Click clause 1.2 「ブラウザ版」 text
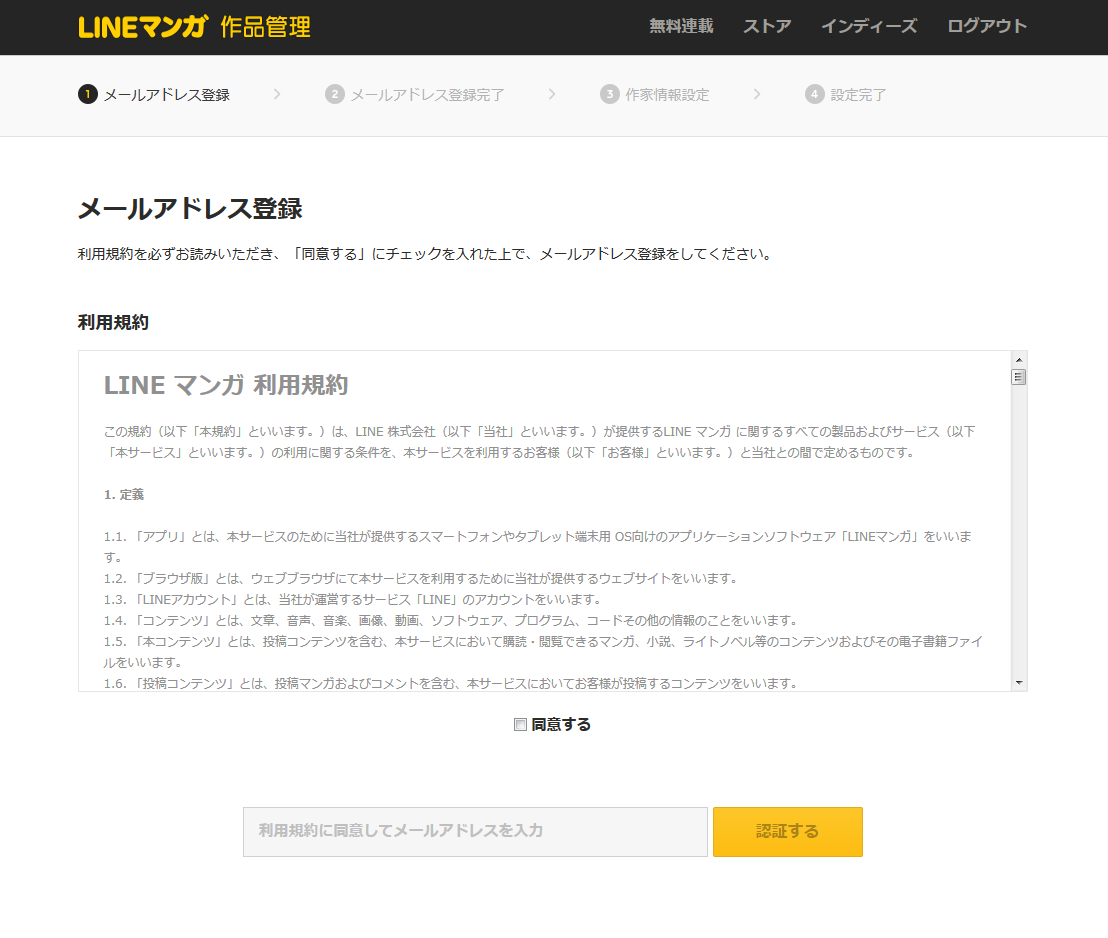The height and width of the screenshot is (938, 1108). coord(423,579)
